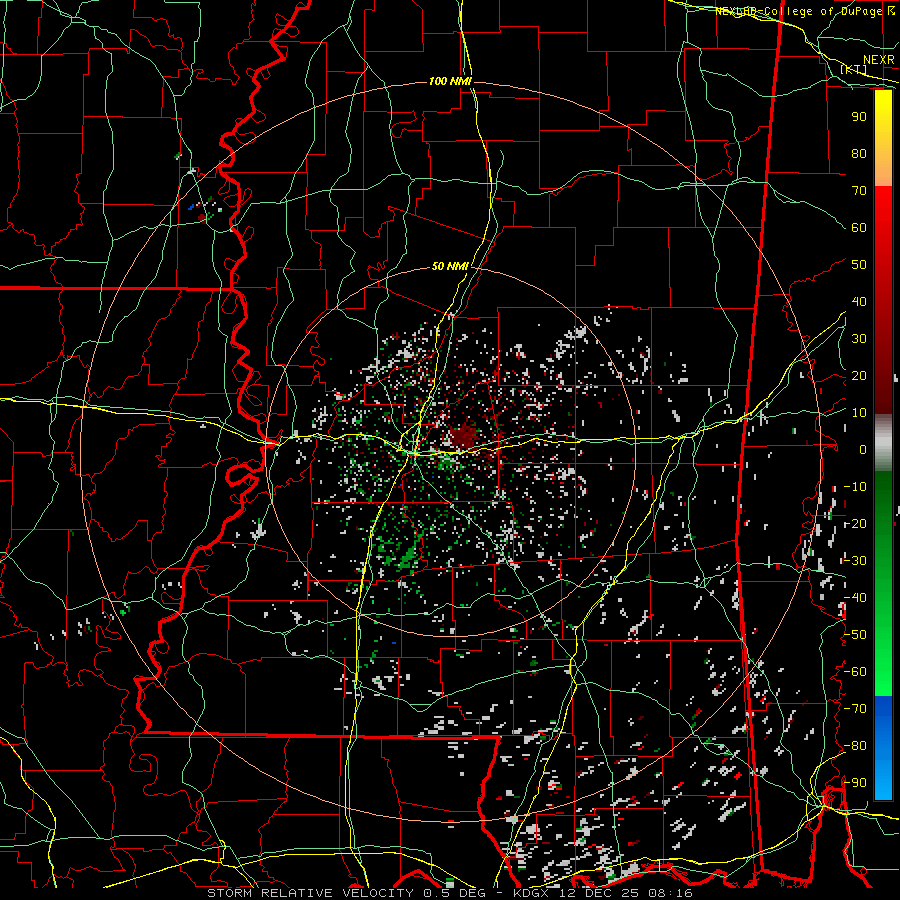Click the 60 knot scale label

tap(859, 227)
